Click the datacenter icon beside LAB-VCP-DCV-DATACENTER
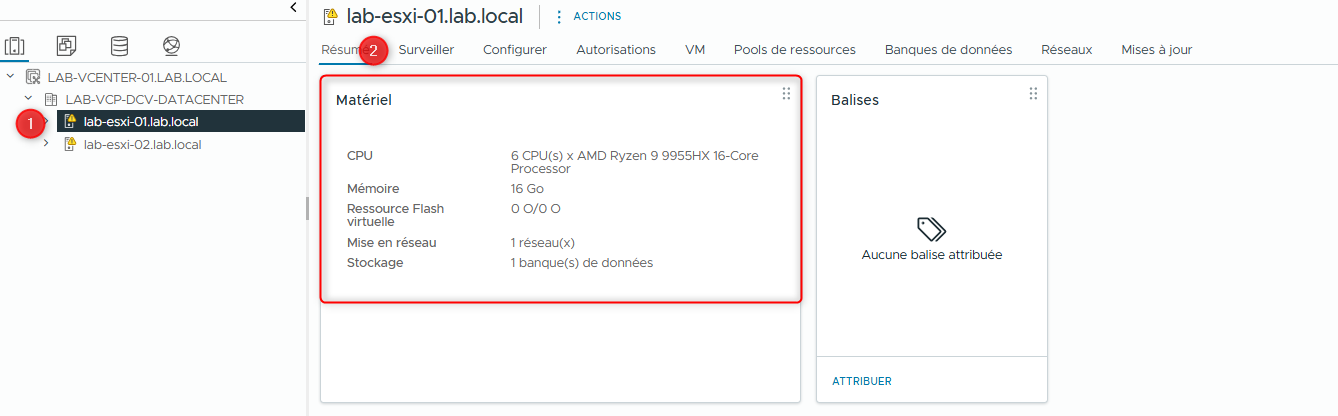The image size is (1338, 416). 51,99
